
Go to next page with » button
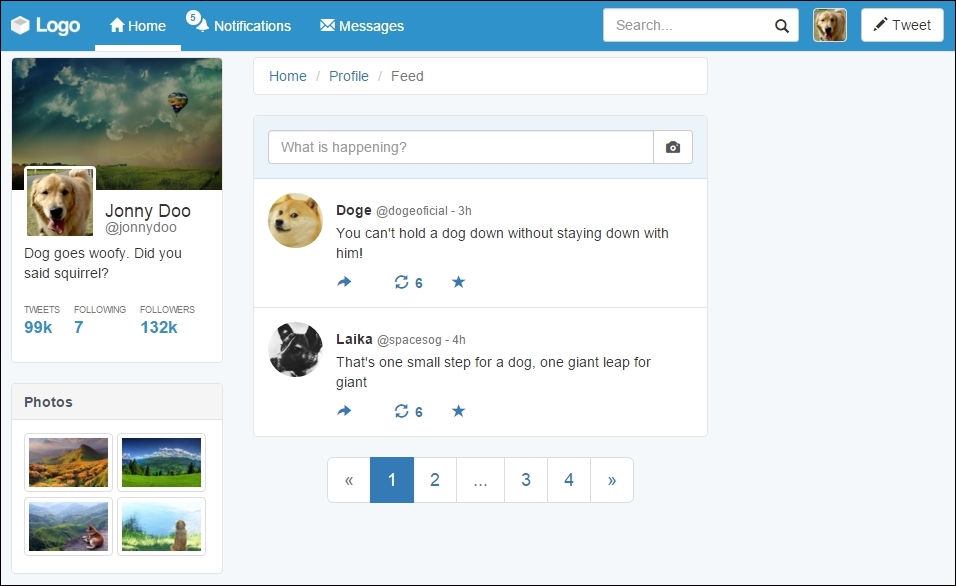coord(612,480)
